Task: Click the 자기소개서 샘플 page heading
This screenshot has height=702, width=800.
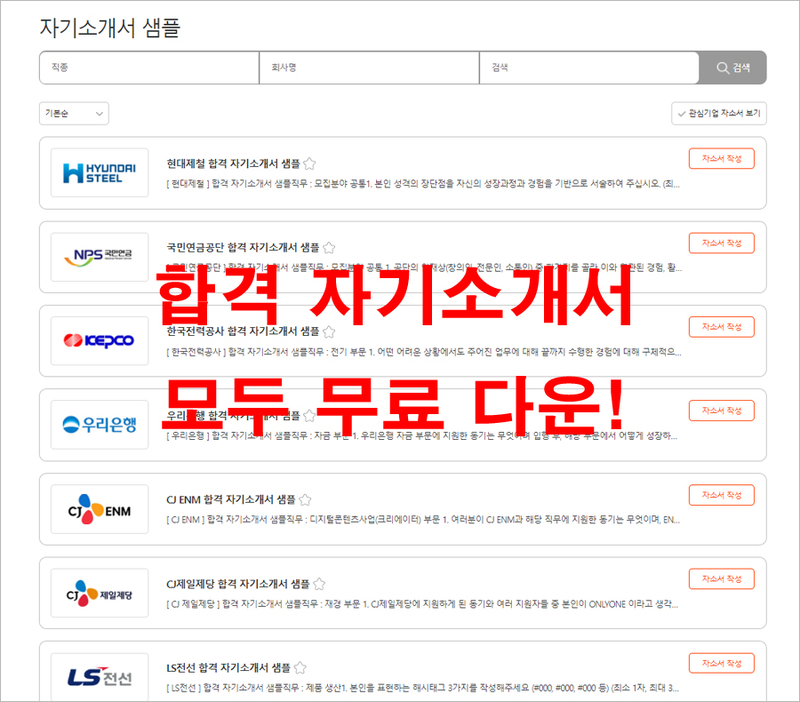Action: tap(110, 28)
